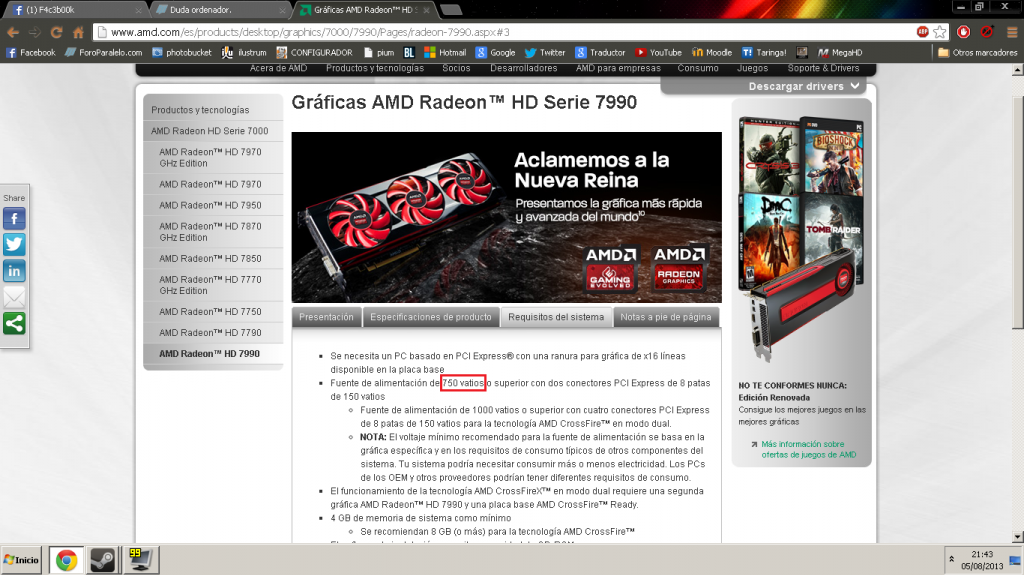Open Productos y tecnologías nav menu
Screen dimensions: 1024x575
[x=375, y=68]
